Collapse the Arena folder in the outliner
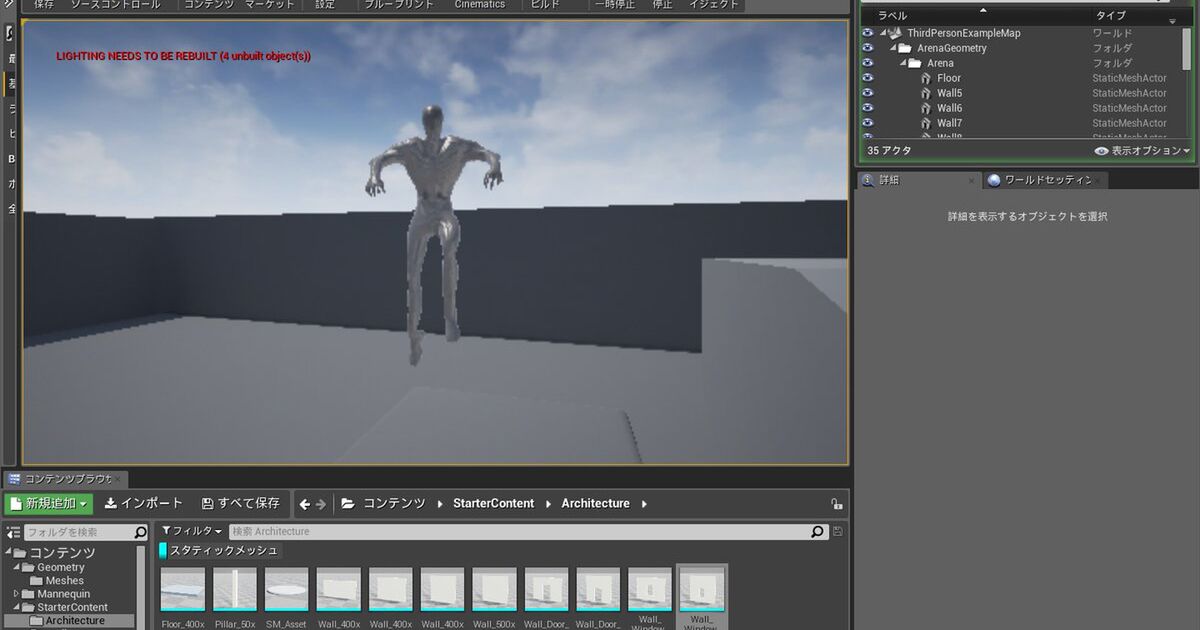The height and width of the screenshot is (630, 1200). point(903,63)
